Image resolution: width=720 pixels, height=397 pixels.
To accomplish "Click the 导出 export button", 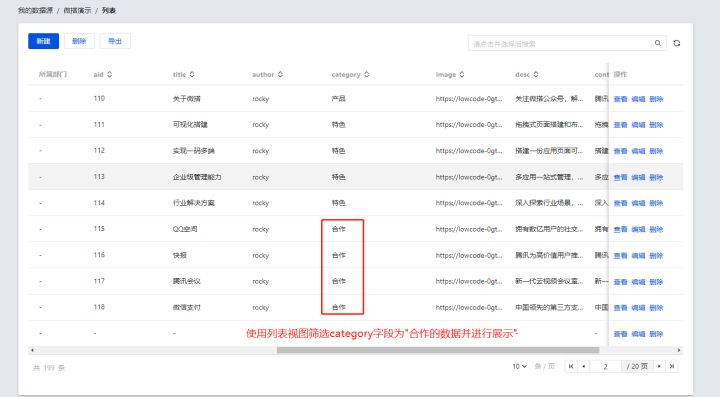I will (115, 41).
